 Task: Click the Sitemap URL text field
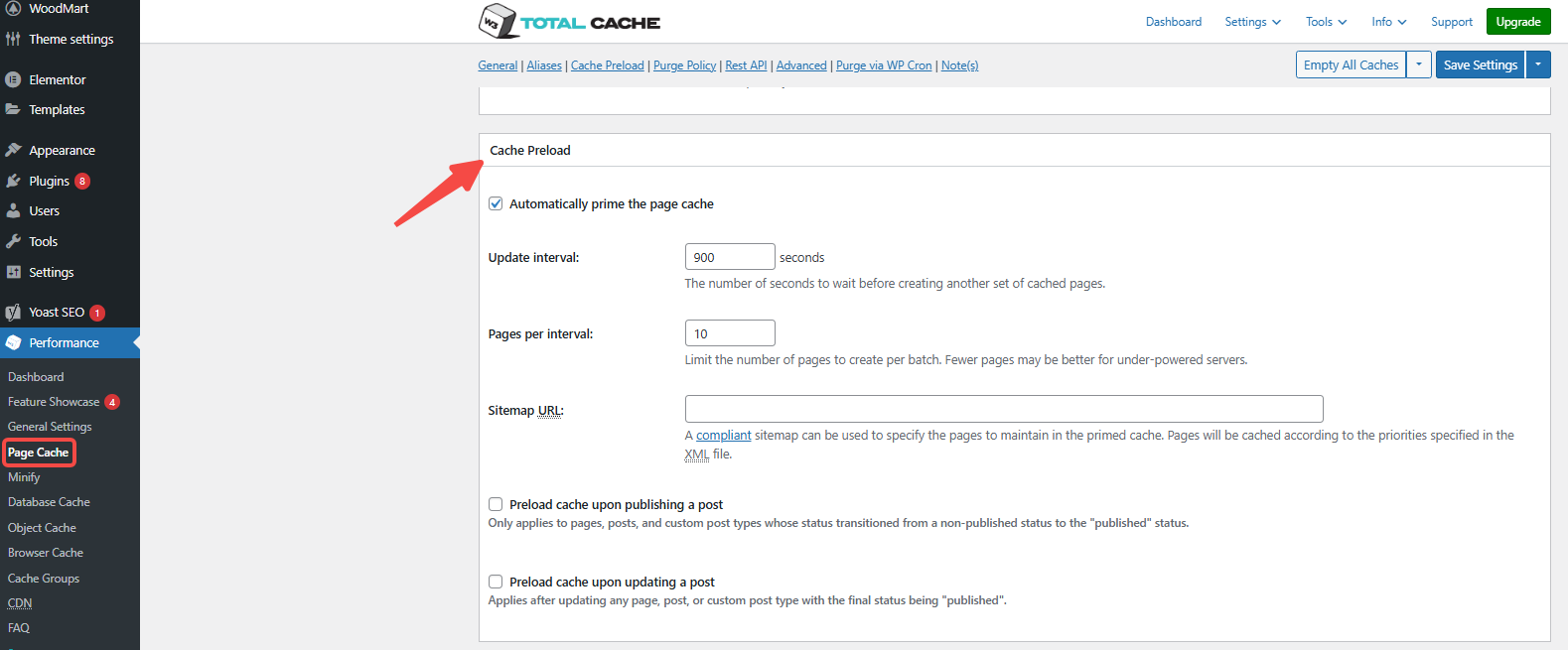point(1003,409)
